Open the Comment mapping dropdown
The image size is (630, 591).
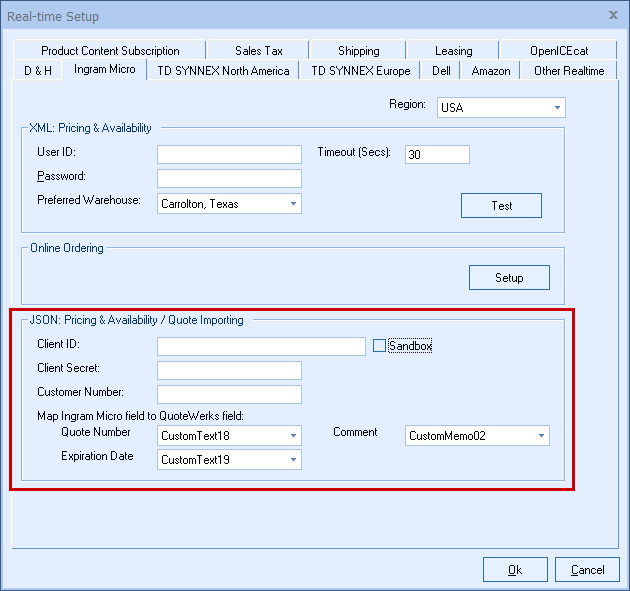(477, 436)
